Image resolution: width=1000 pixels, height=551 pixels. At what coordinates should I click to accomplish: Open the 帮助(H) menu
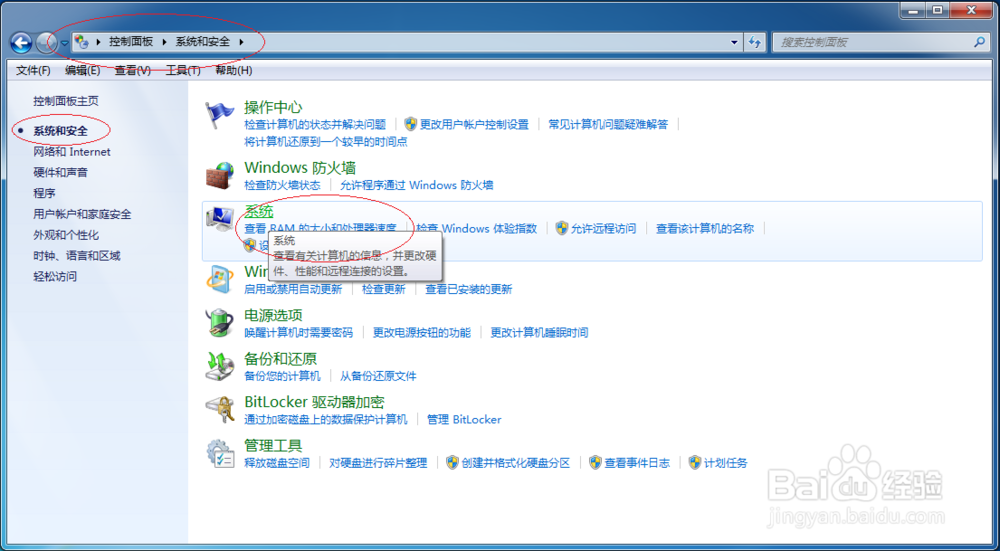click(233, 70)
